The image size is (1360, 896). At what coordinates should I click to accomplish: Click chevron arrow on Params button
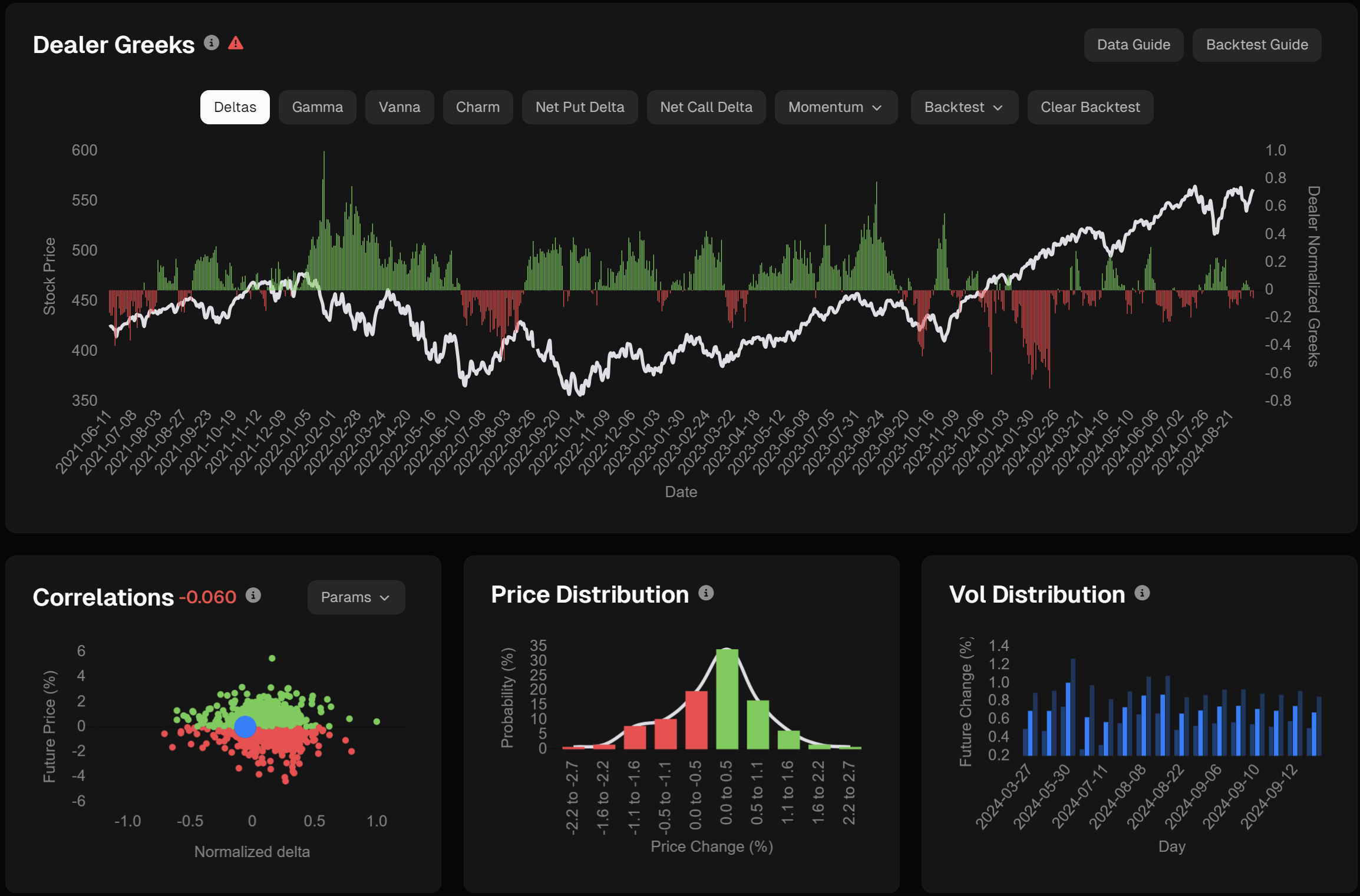click(x=385, y=598)
